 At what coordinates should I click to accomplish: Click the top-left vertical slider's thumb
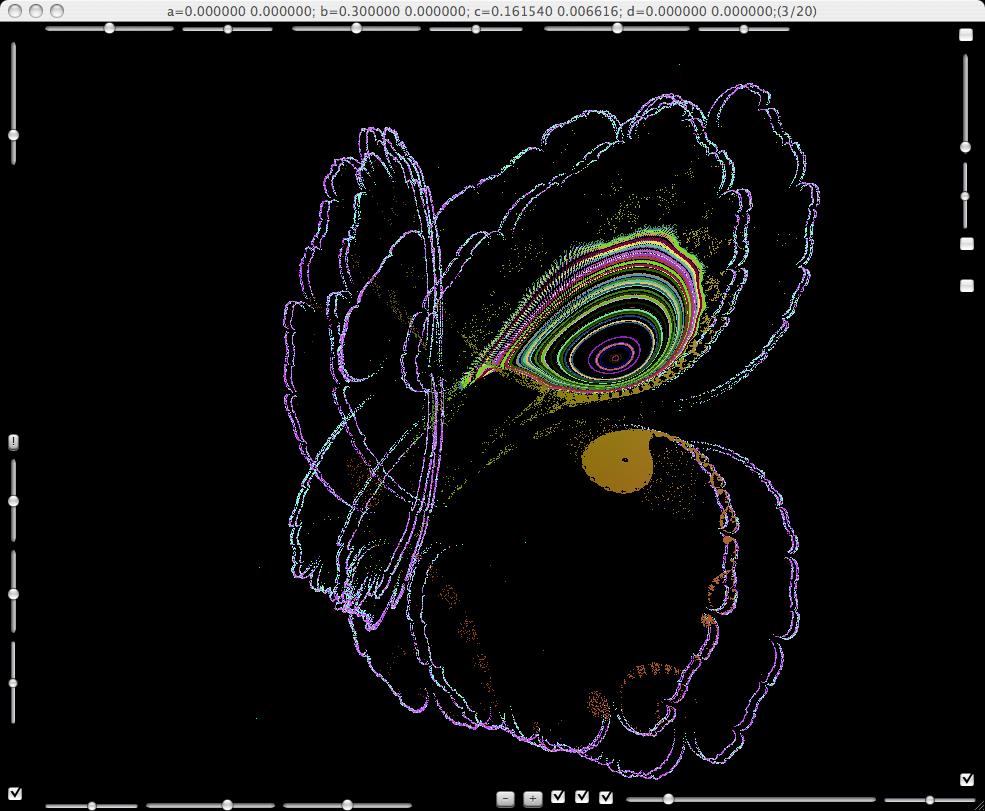click(13, 135)
